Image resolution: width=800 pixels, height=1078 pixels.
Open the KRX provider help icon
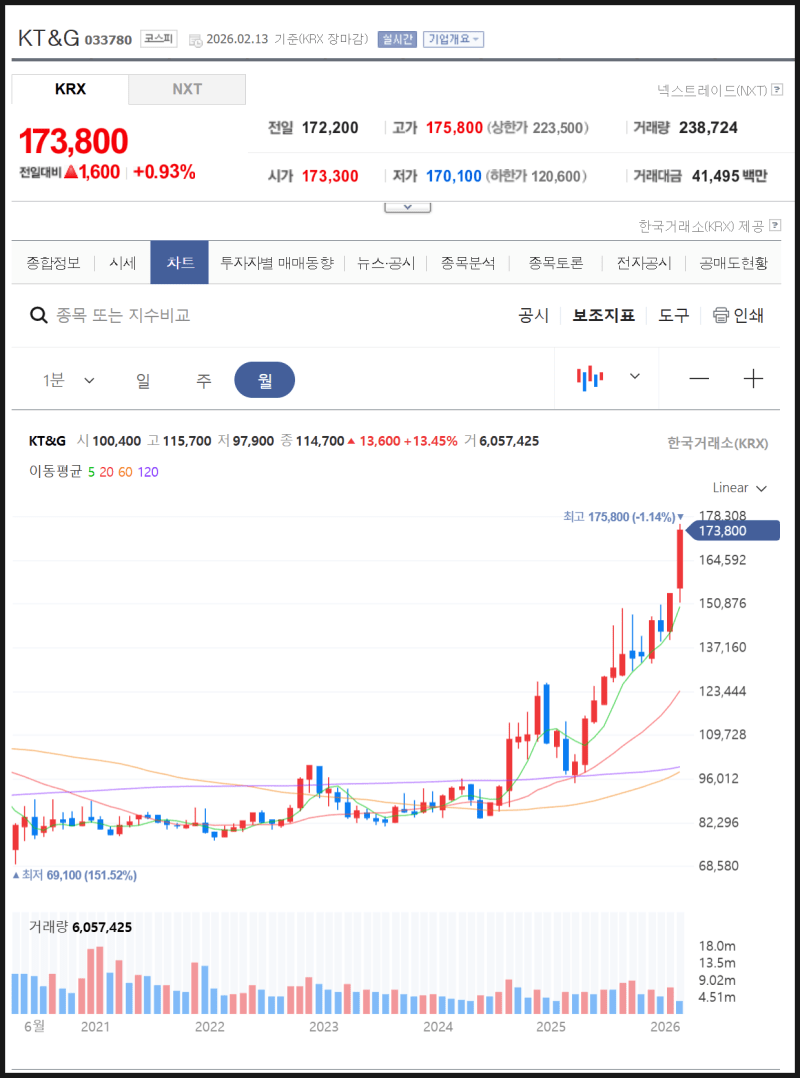click(x=775, y=225)
